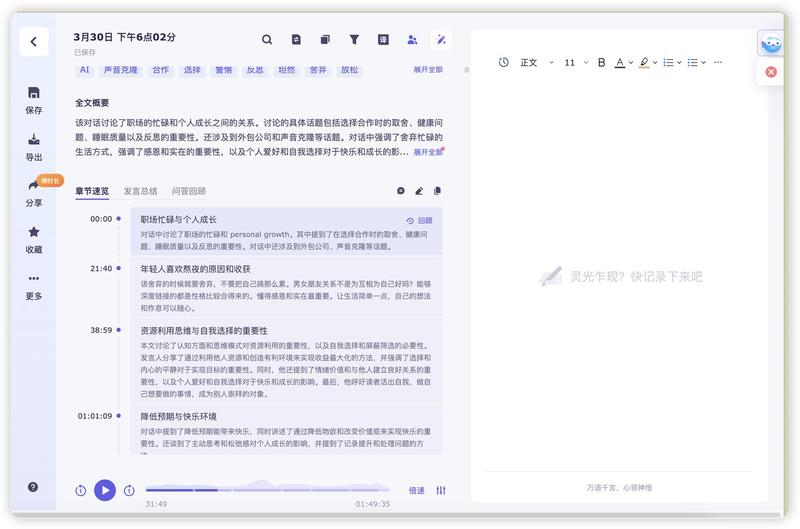Go back using the left arrow button
800x529 pixels.
coord(34,41)
